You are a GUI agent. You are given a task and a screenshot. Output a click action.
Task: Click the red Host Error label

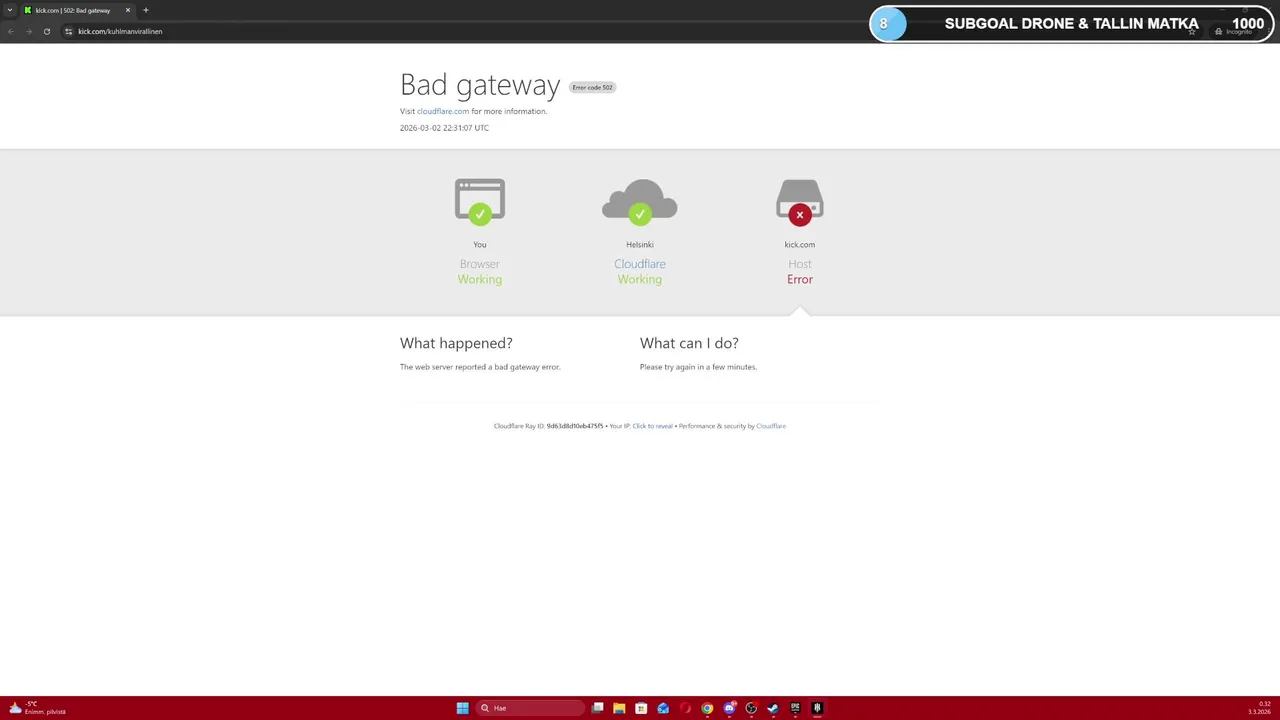coord(800,279)
